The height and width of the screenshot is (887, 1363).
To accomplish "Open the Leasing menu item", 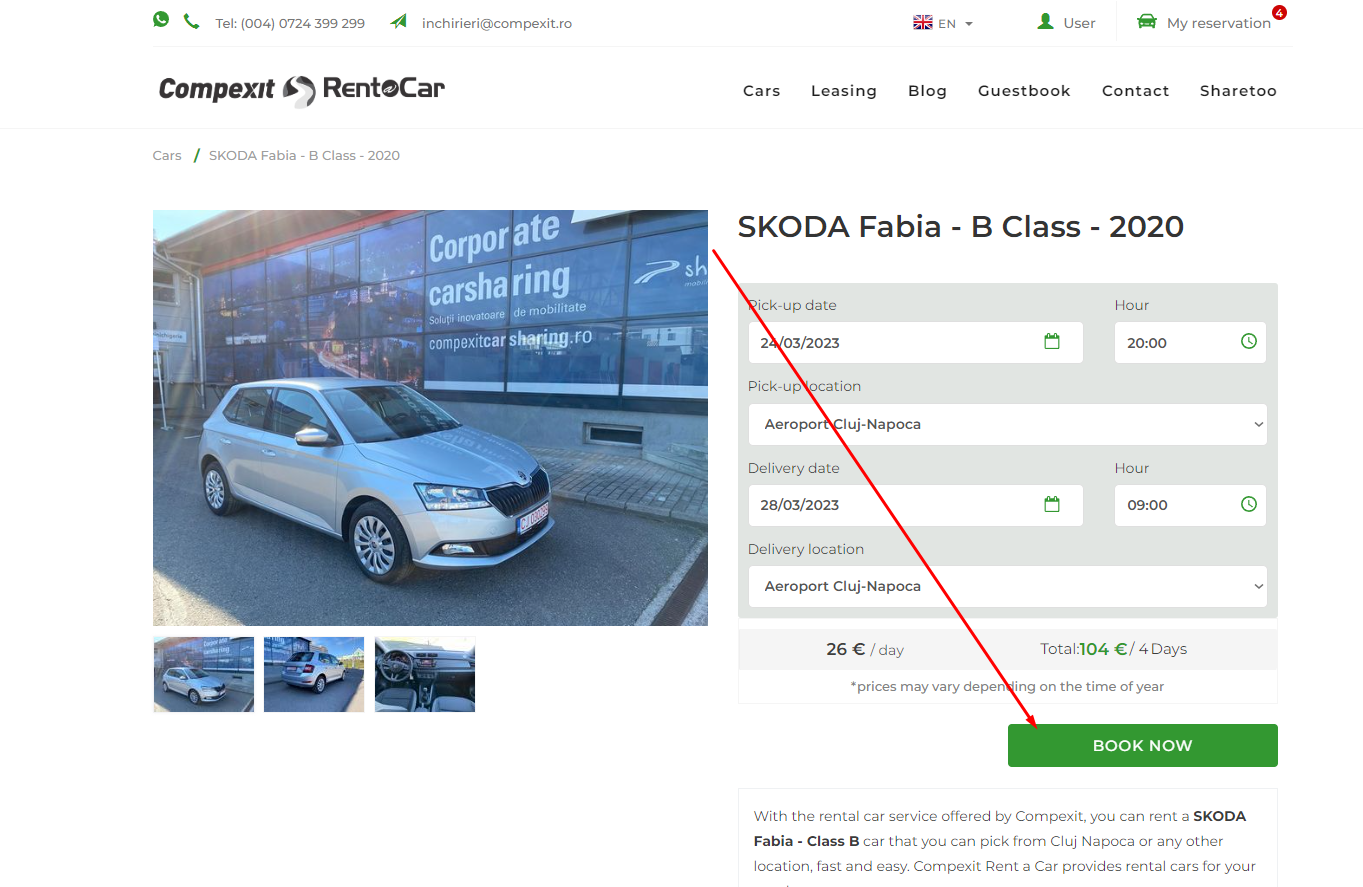I will click(844, 91).
